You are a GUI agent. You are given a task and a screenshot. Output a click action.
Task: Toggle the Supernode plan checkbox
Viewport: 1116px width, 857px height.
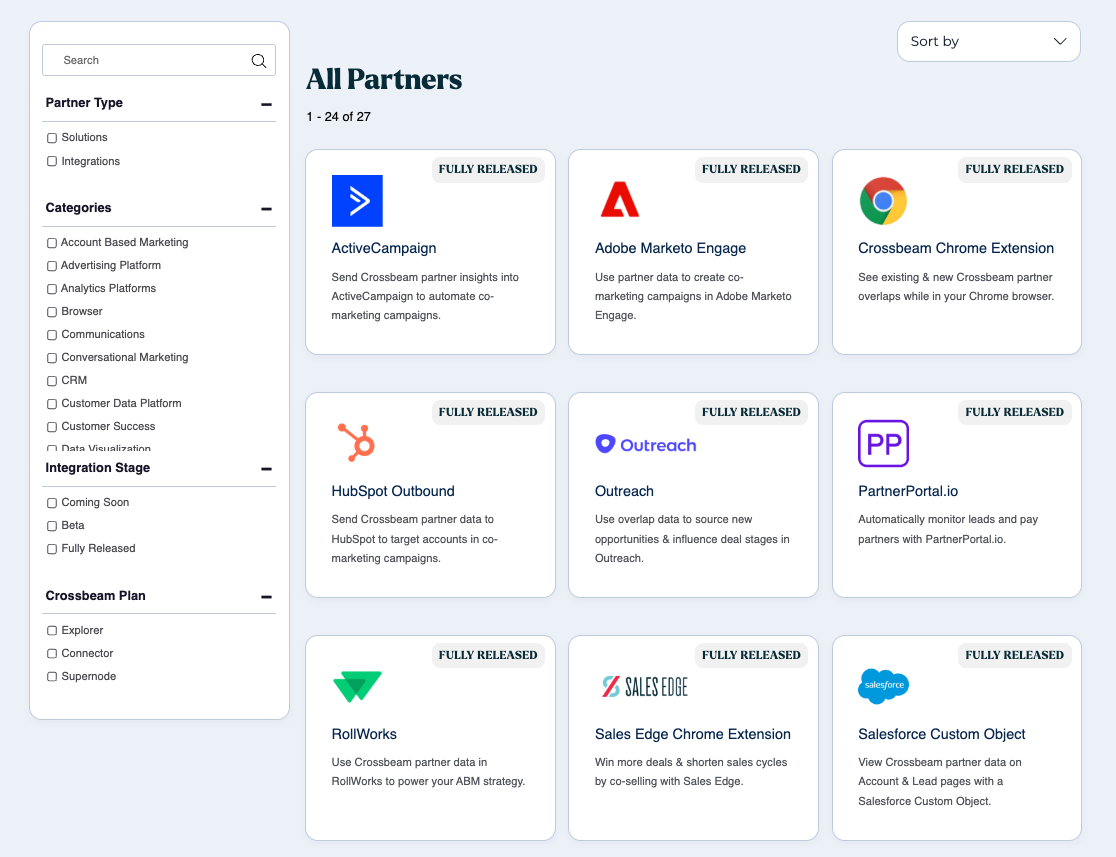click(52, 677)
